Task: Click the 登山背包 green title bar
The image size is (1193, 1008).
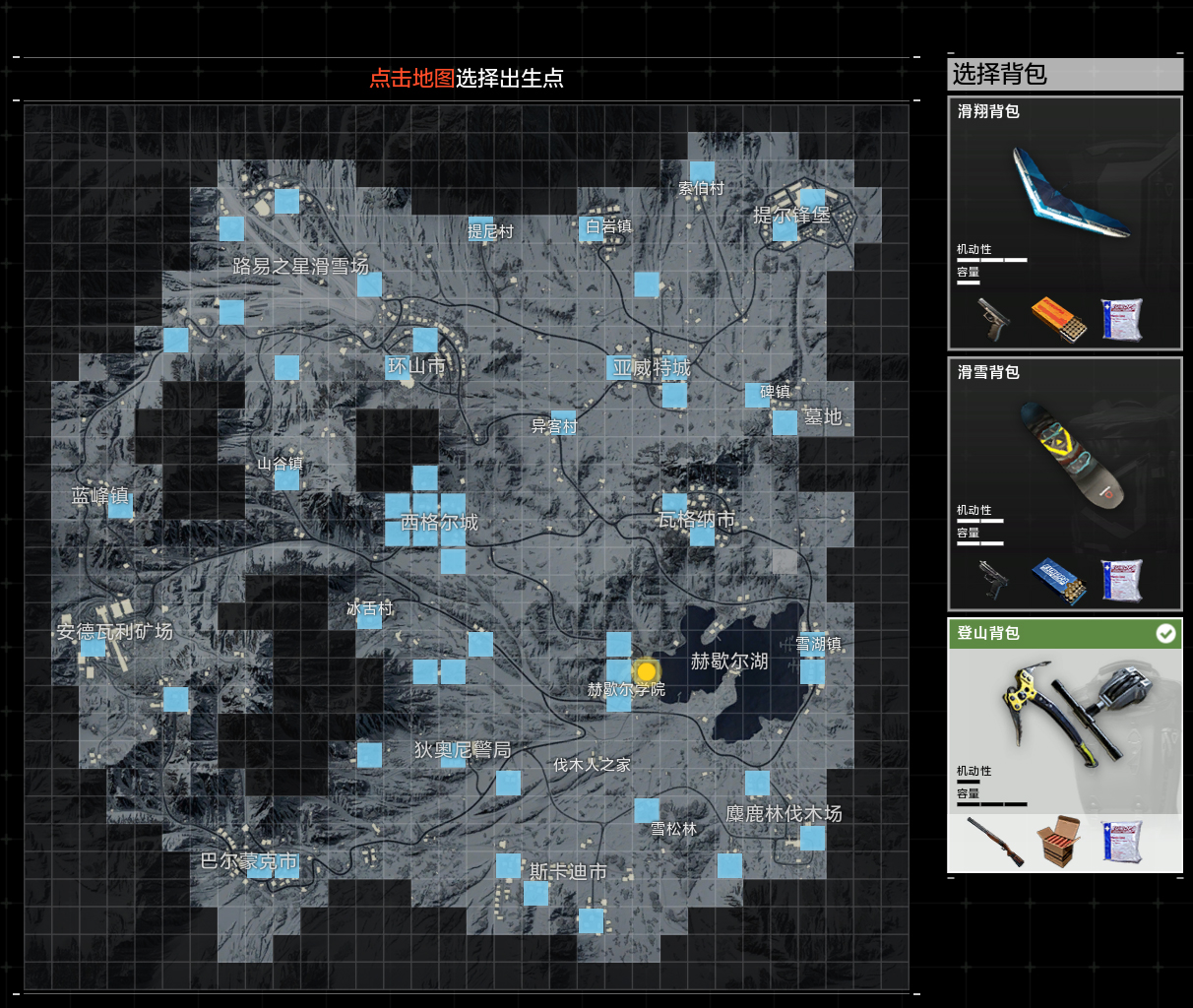Action: point(1043,633)
